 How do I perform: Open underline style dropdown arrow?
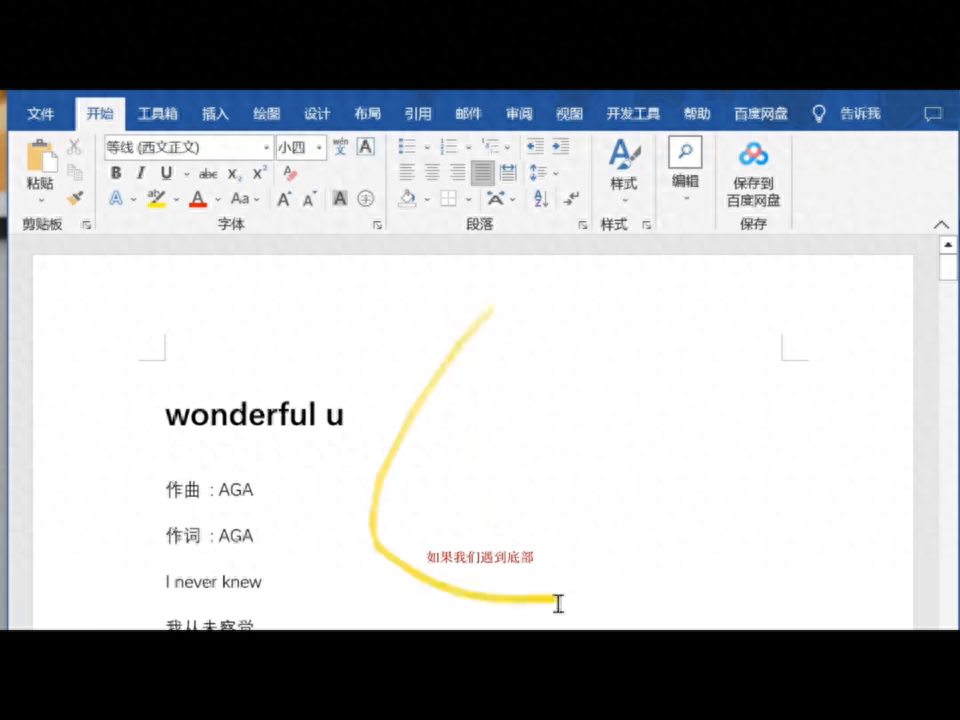point(187,174)
